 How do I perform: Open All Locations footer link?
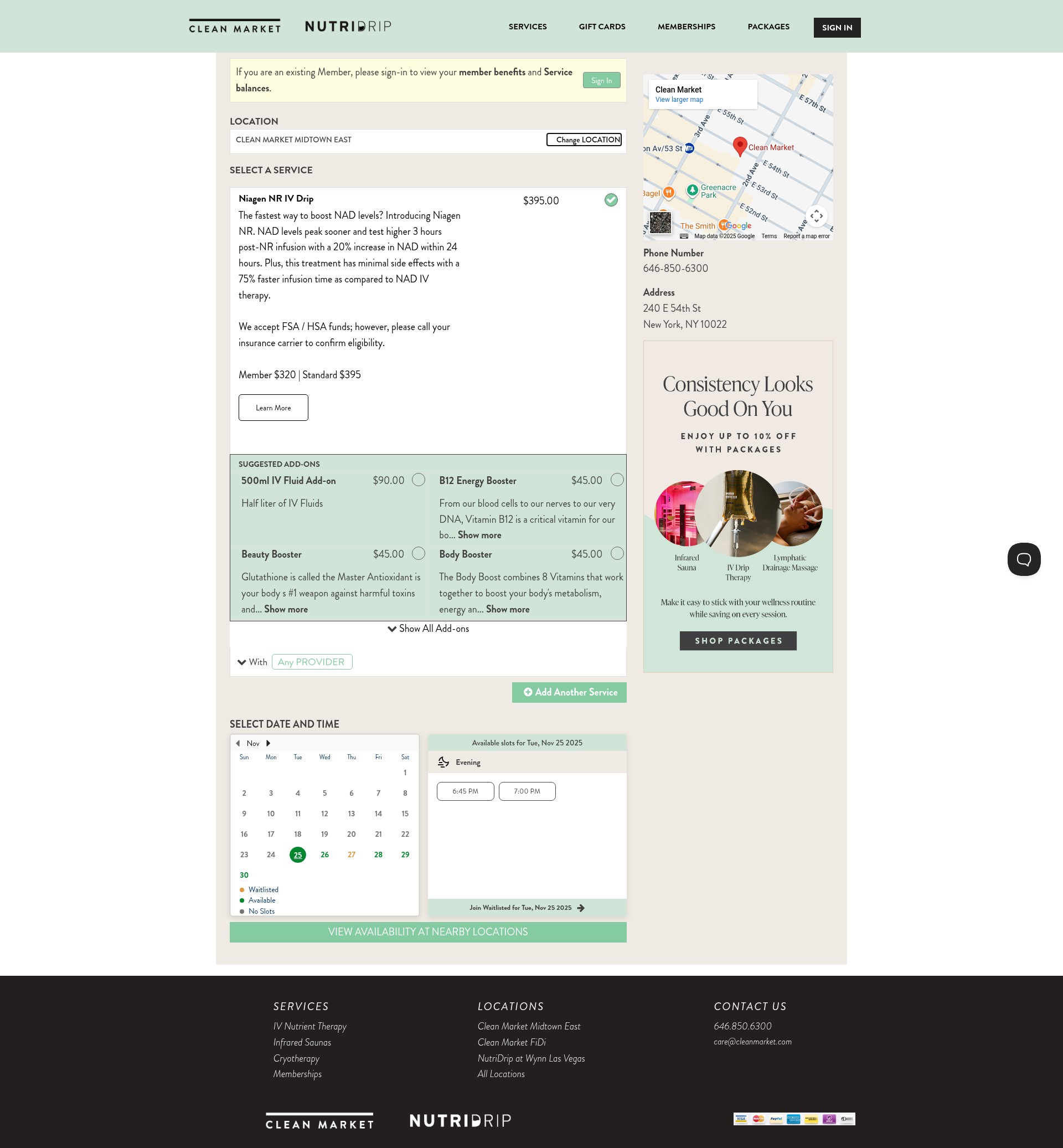click(x=501, y=1074)
